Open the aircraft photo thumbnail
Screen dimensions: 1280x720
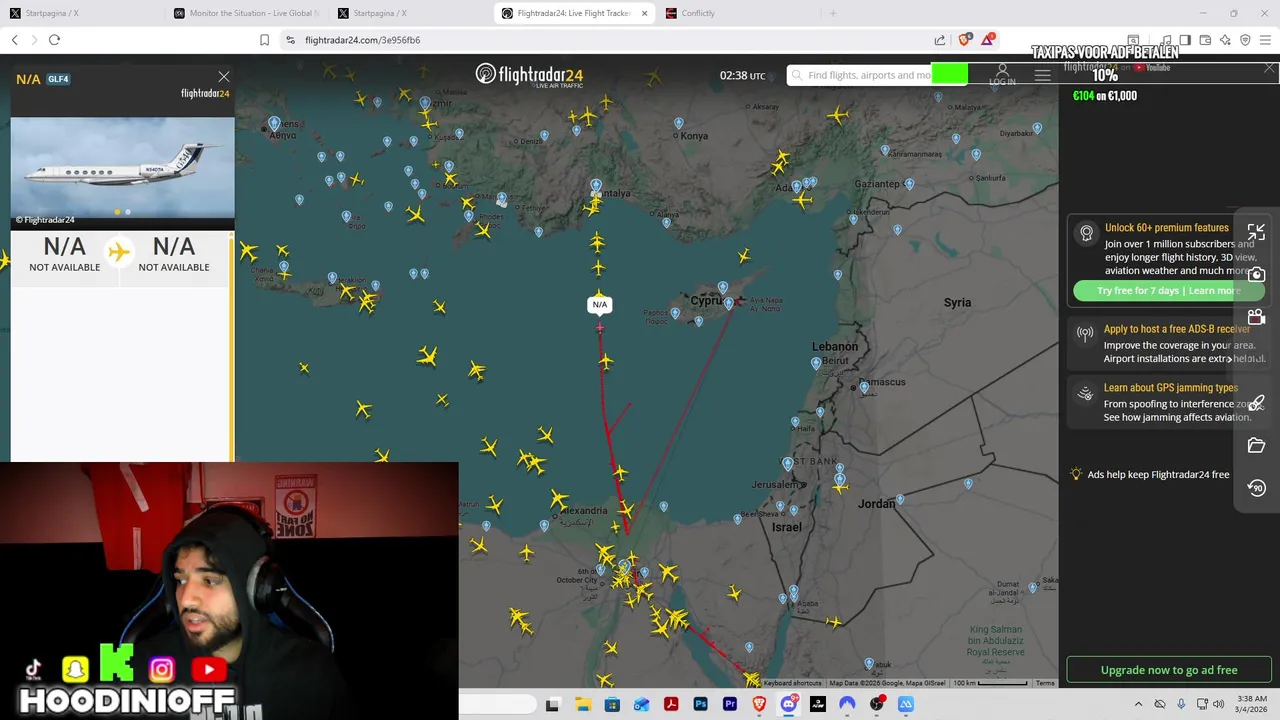pos(122,167)
